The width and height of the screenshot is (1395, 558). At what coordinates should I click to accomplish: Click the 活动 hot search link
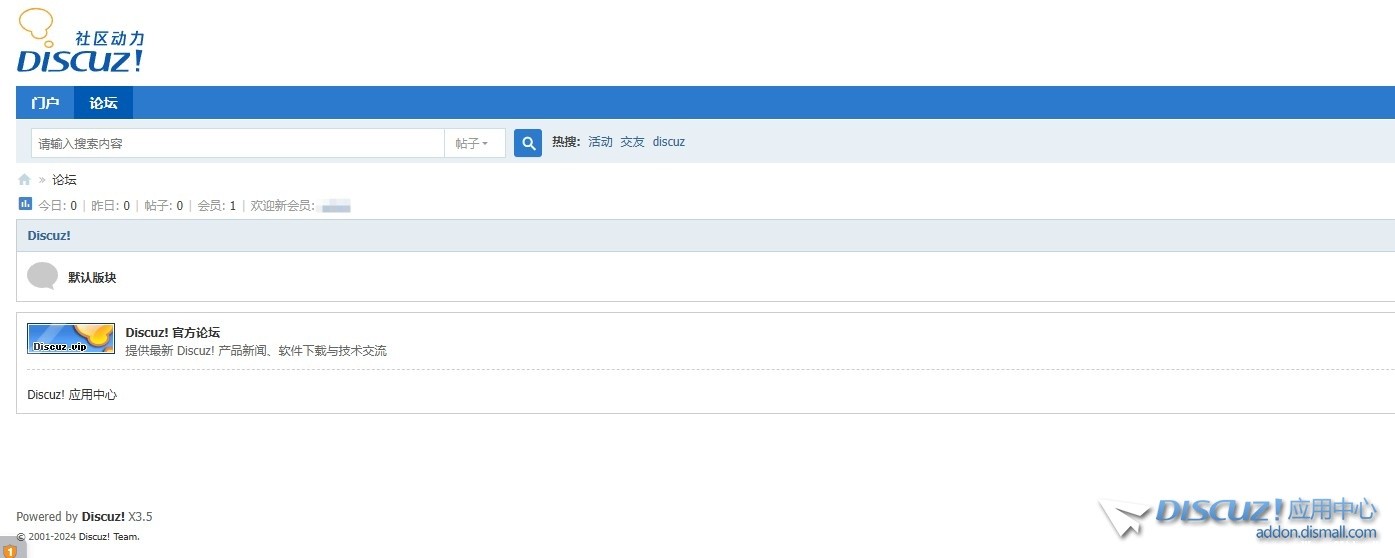point(600,142)
